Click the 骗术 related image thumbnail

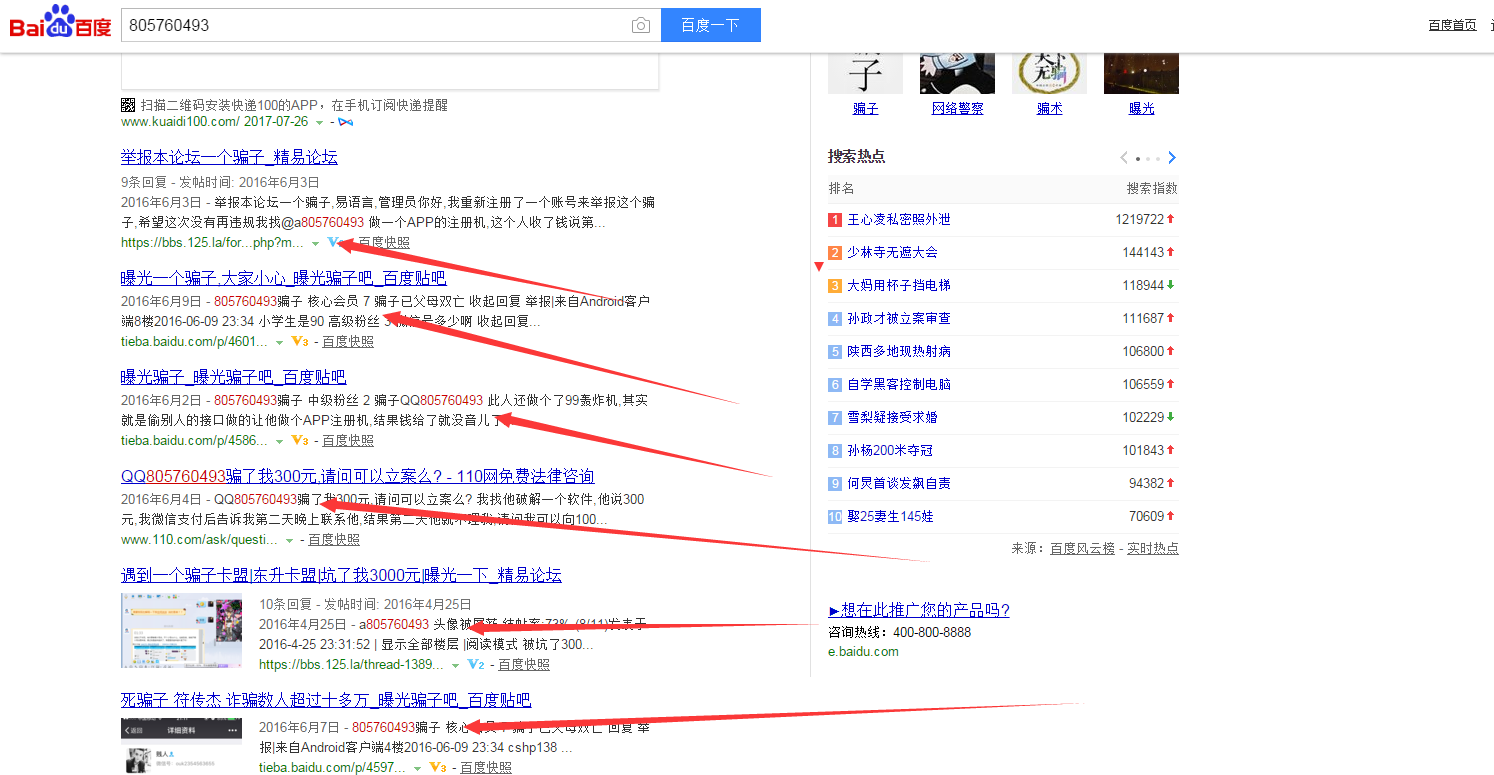pos(1049,72)
